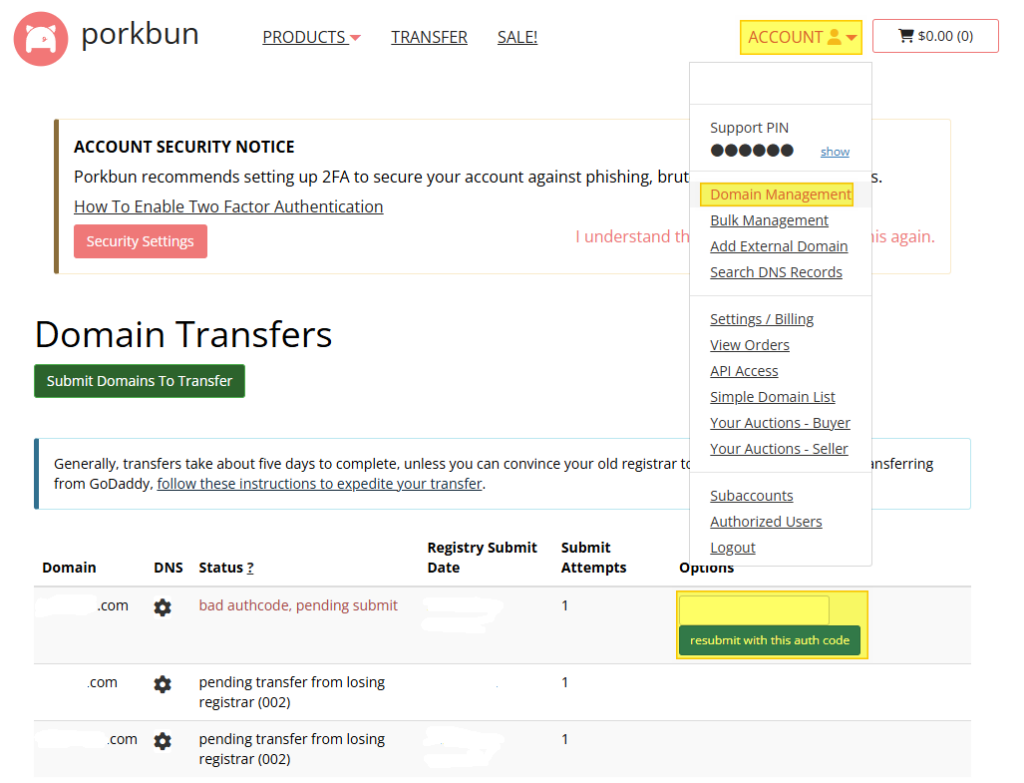Image resolution: width=1024 pixels, height=783 pixels.
Task: Open Search DNS Records
Action: [x=776, y=272]
